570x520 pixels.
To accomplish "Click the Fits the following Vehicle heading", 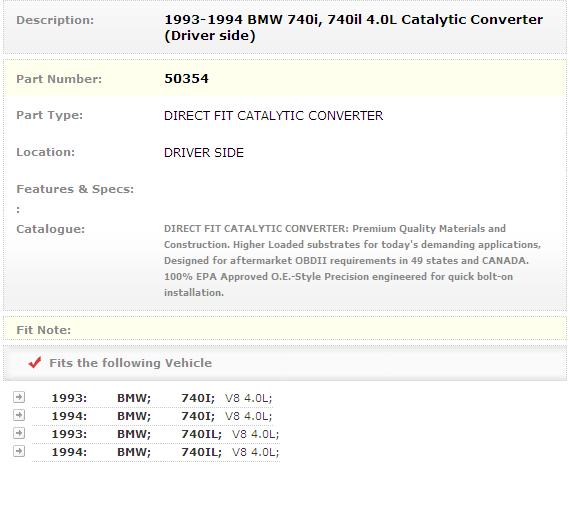I will pyautogui.click(x=131, y=363).
